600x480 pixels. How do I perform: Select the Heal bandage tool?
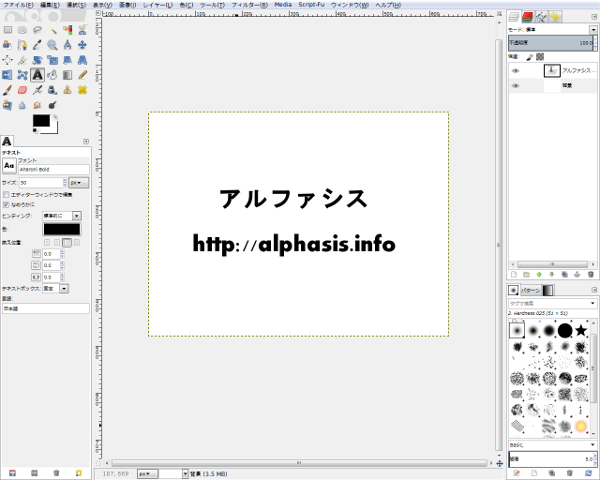coord(82,90)
